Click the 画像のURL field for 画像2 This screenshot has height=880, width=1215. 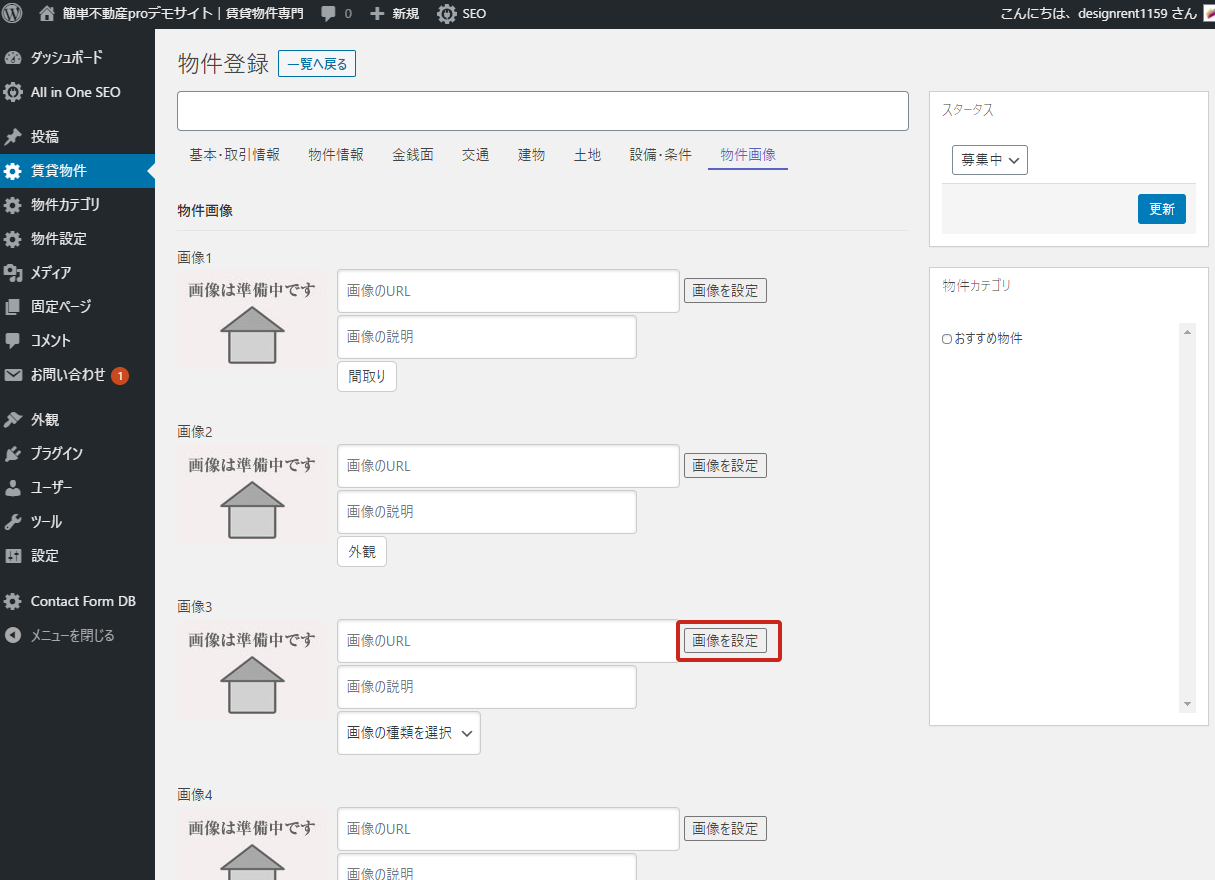508,466
